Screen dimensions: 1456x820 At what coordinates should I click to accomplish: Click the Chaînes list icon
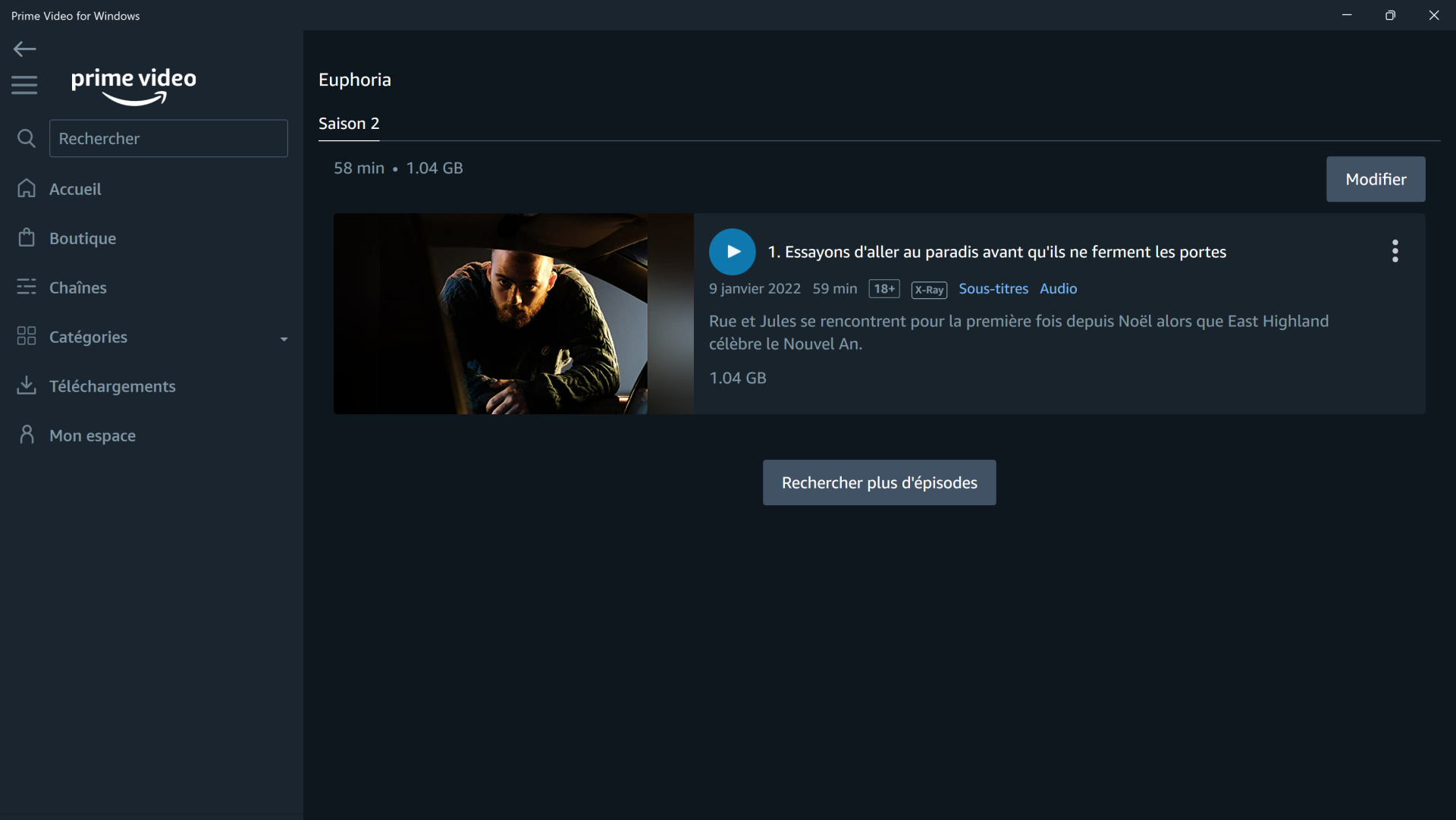27,287
